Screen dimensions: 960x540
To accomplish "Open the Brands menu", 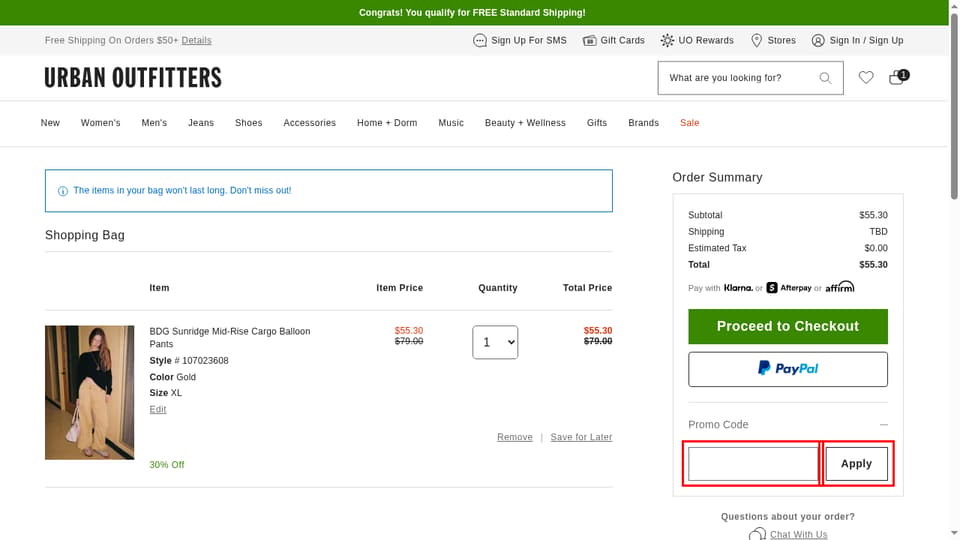I will pos(643,123).
